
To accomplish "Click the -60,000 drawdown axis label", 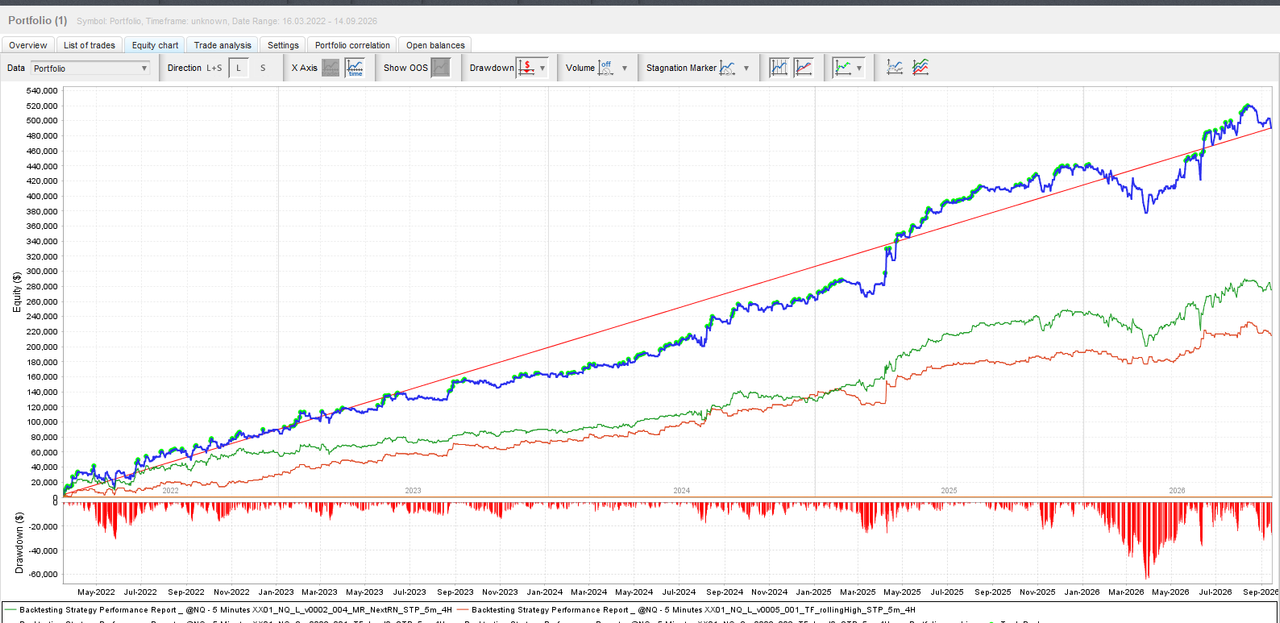I will click(43, 574).
